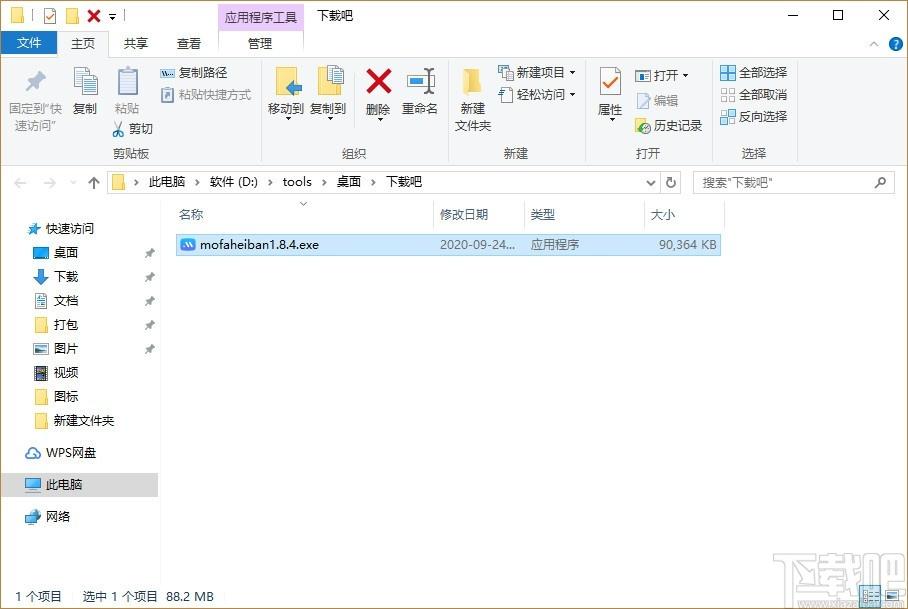This screenshot has width=908, height=609.
Task: Click the properties checkmark icon in title bar
Action: coord(50,16)
